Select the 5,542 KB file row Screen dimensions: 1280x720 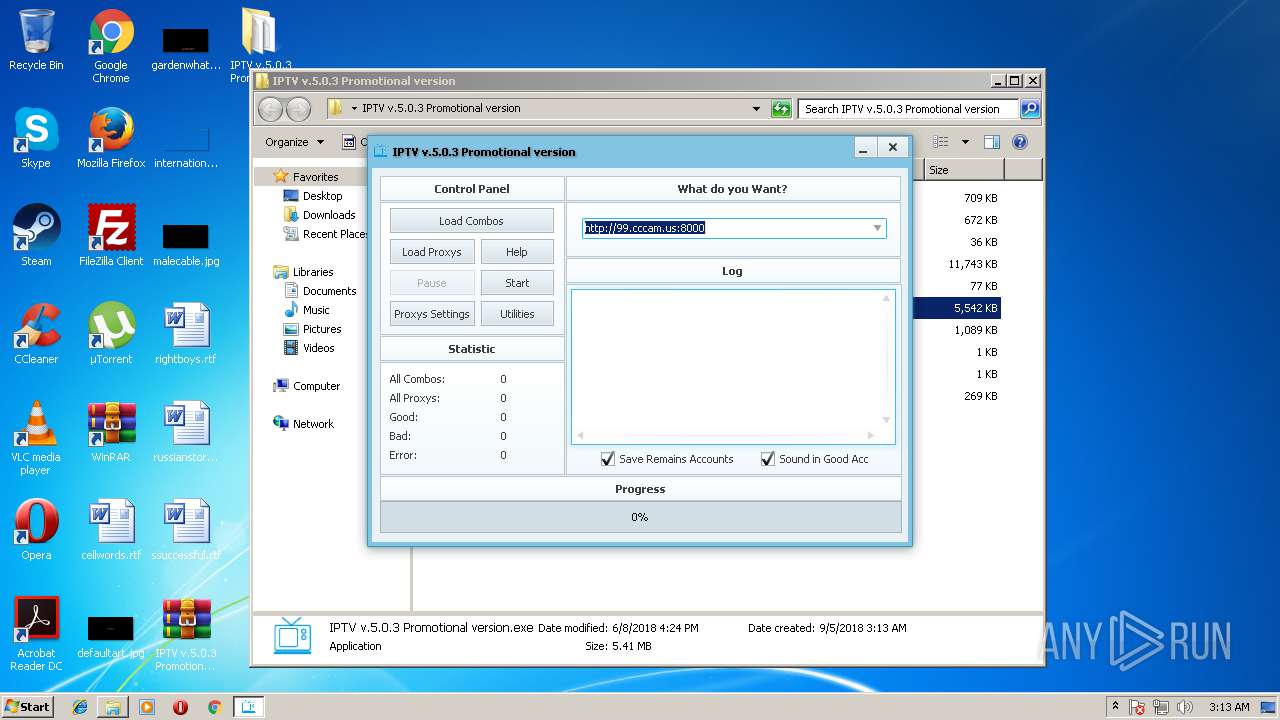tap(957, 308)
